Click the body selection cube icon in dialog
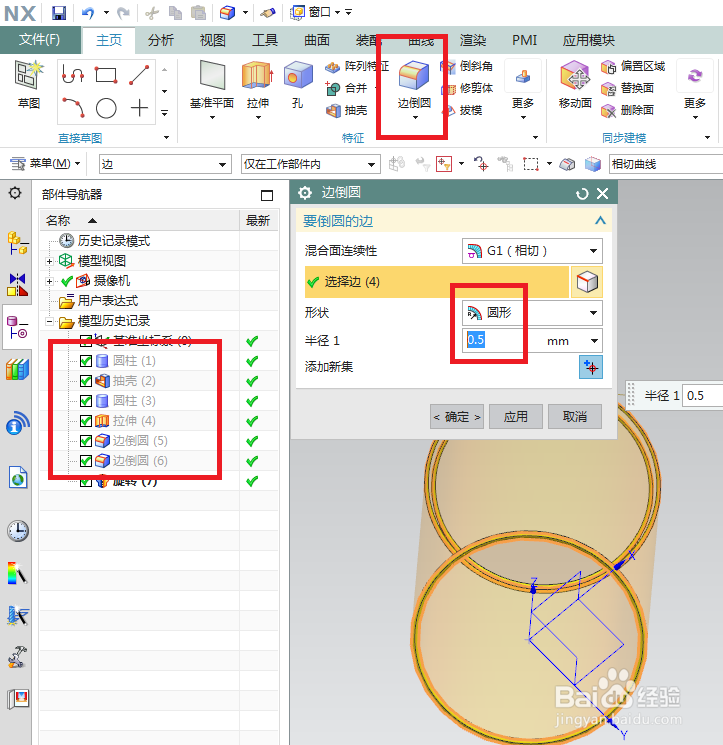The width and height of the screenshot is (723, 745). coord(587,282)
